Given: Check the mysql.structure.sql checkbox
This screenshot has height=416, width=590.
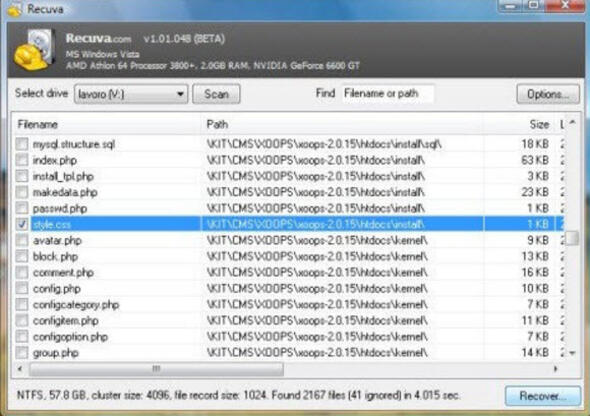Looking at the screenshot, I should [22, 144].
